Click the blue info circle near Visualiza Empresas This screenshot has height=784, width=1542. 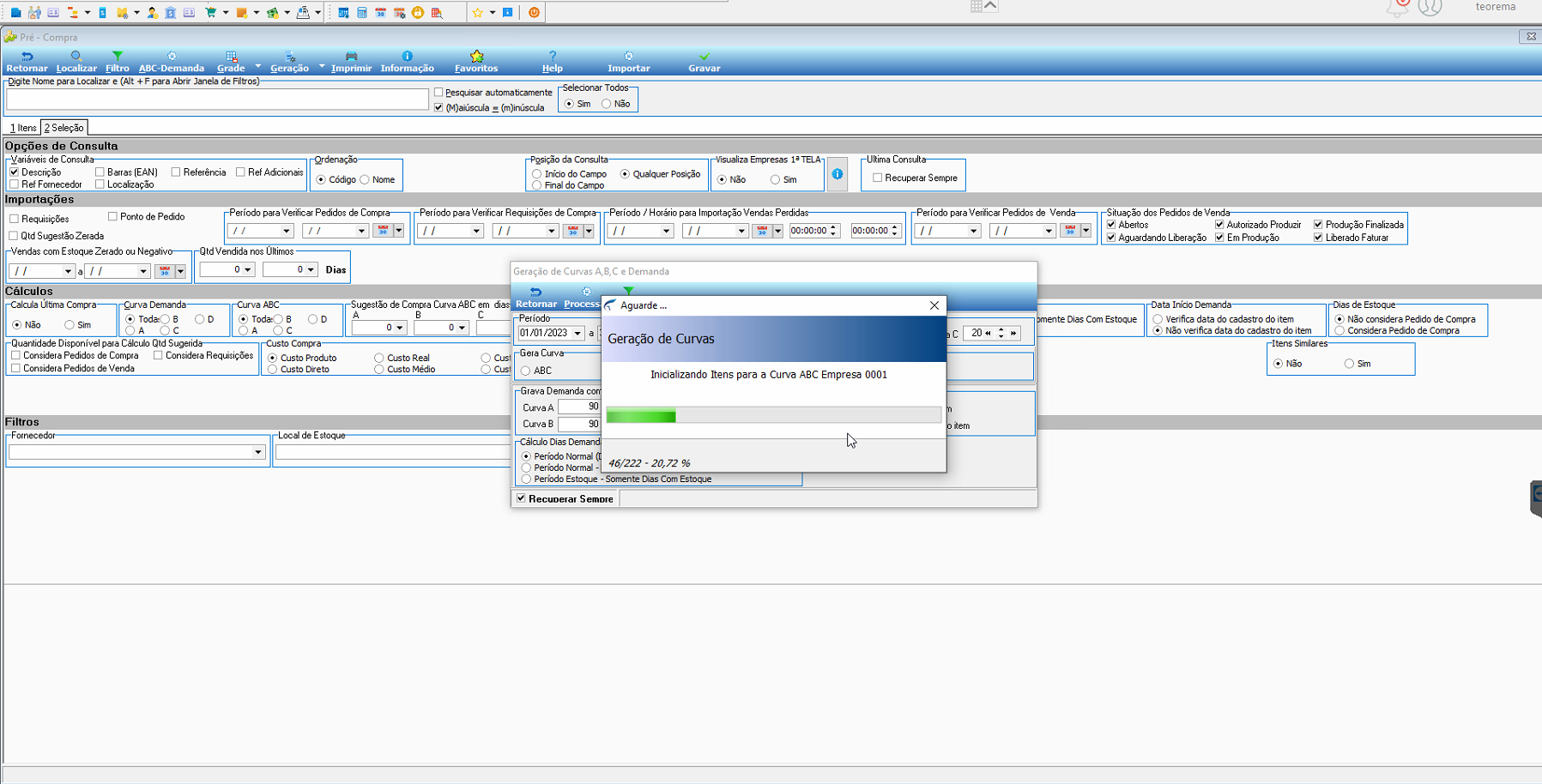838,174
